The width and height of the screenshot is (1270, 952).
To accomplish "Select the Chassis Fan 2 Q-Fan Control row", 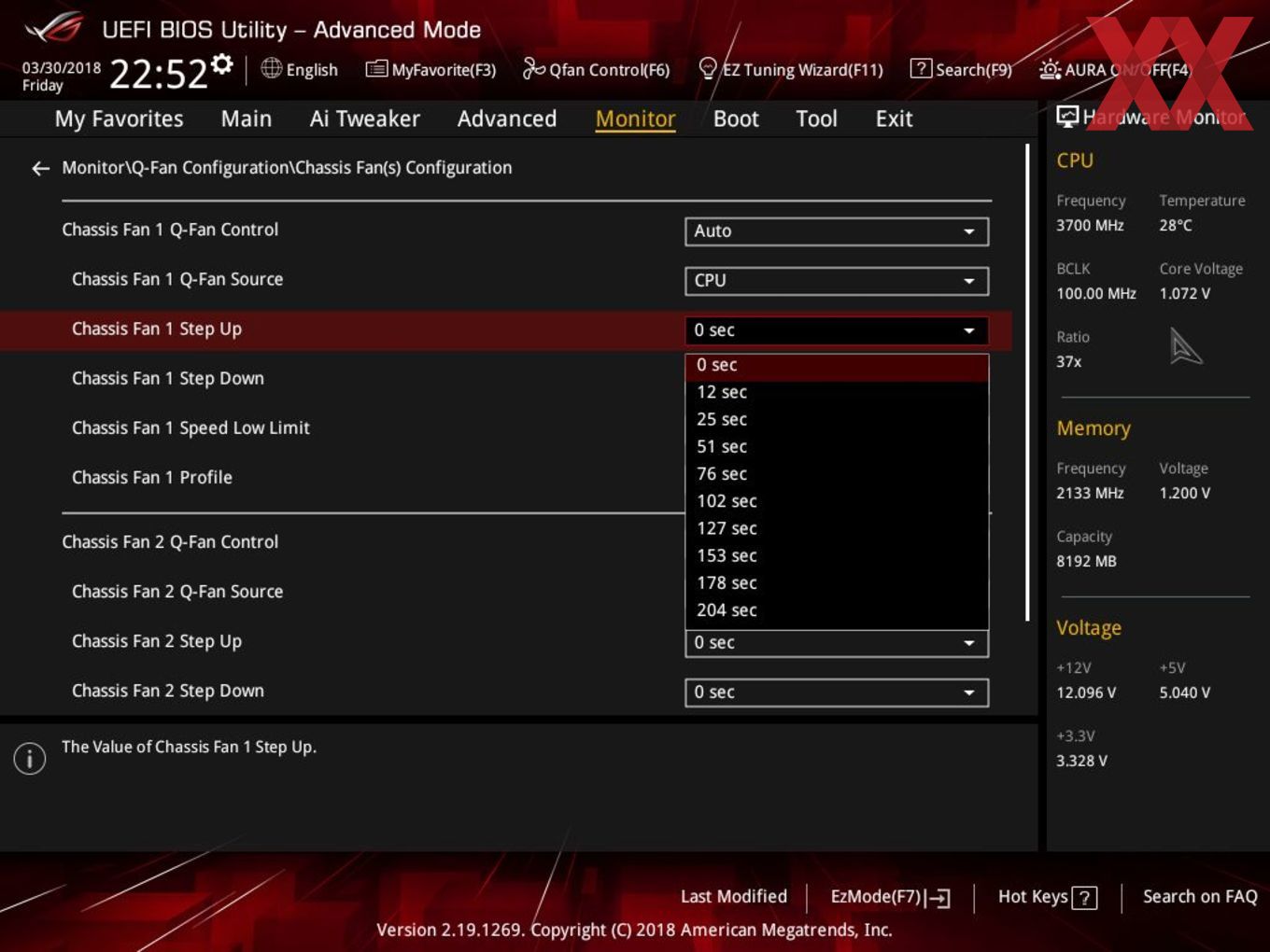I will point(170,542).
